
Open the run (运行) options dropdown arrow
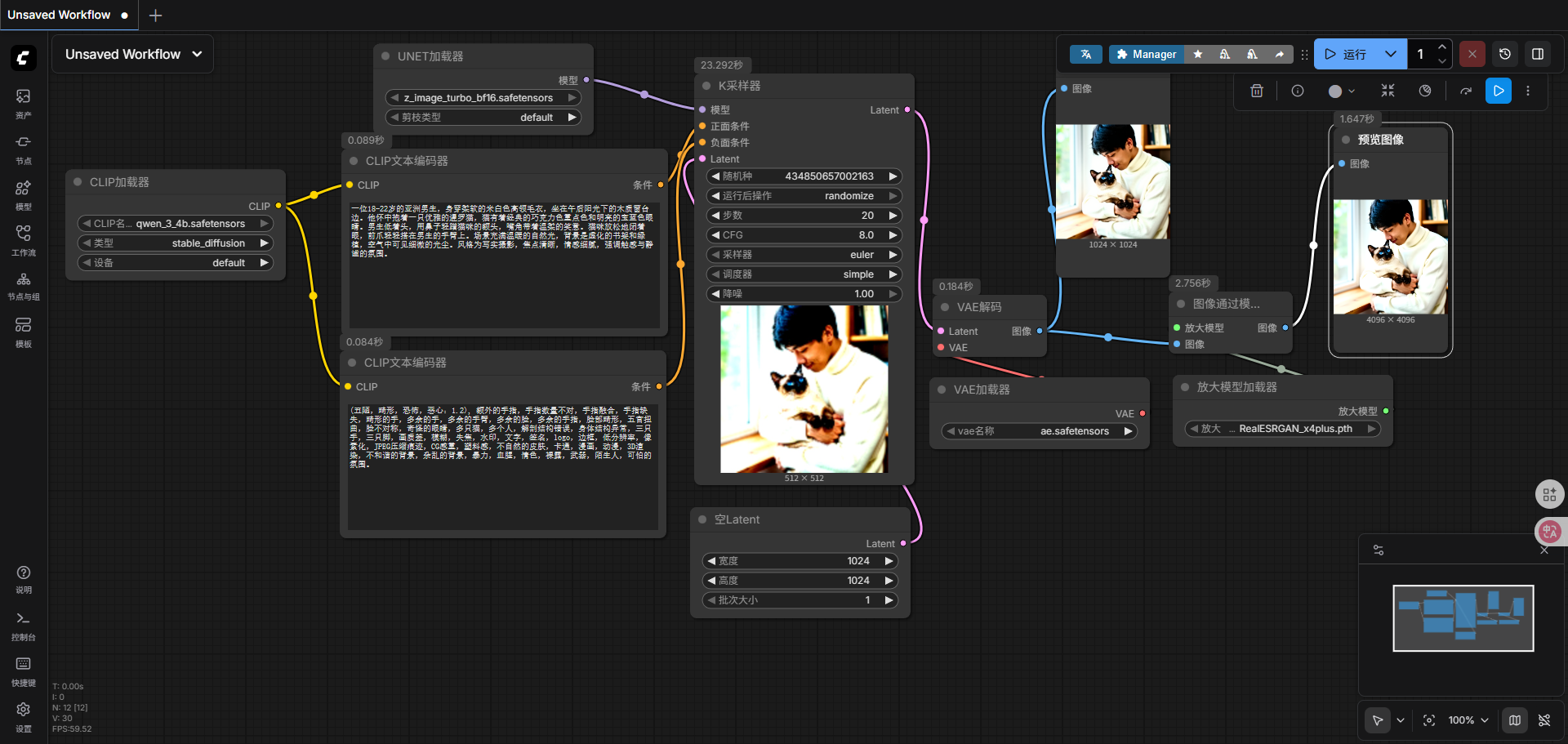(x=1390, y=54)
